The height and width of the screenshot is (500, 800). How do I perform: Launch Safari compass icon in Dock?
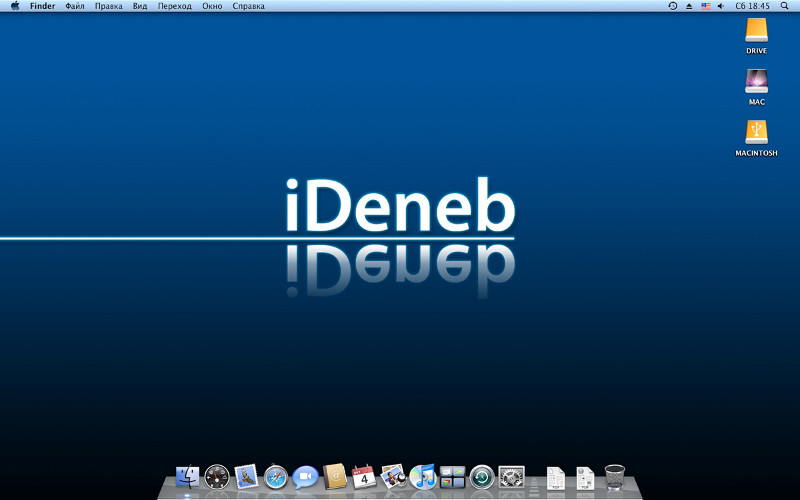tap(276, 478)
